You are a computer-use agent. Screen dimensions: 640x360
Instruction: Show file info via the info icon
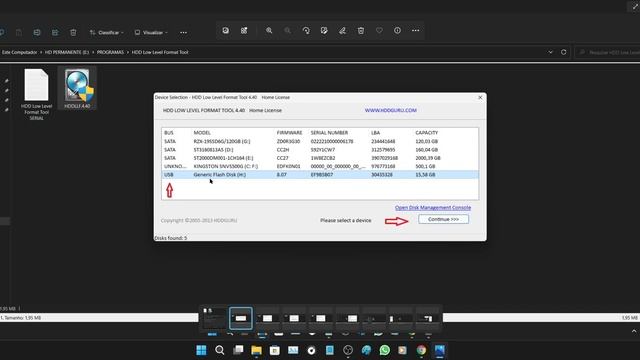click(397, 31)
